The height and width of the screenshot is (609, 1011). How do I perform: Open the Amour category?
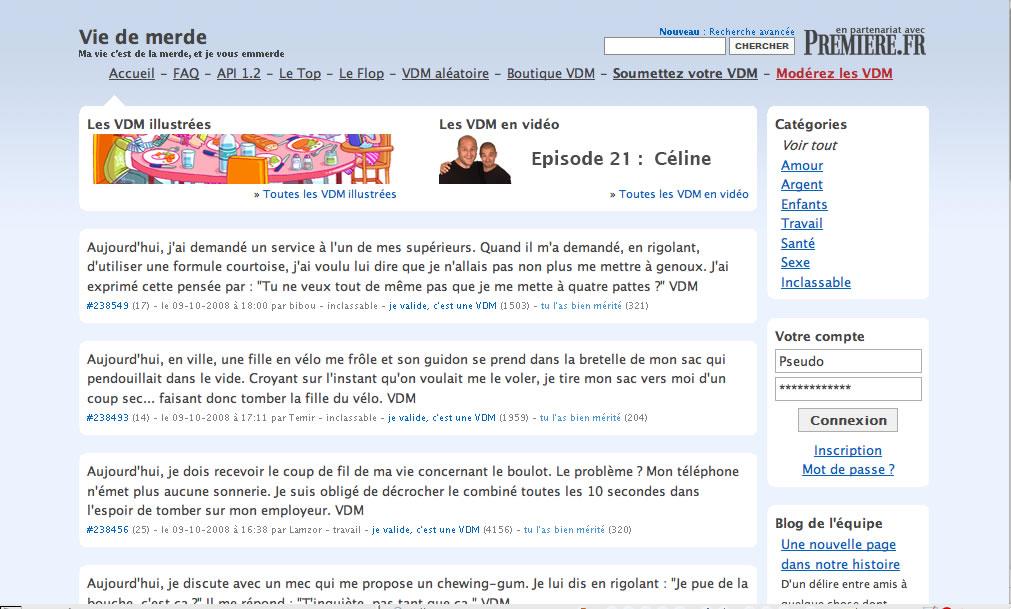click(802, 166)
